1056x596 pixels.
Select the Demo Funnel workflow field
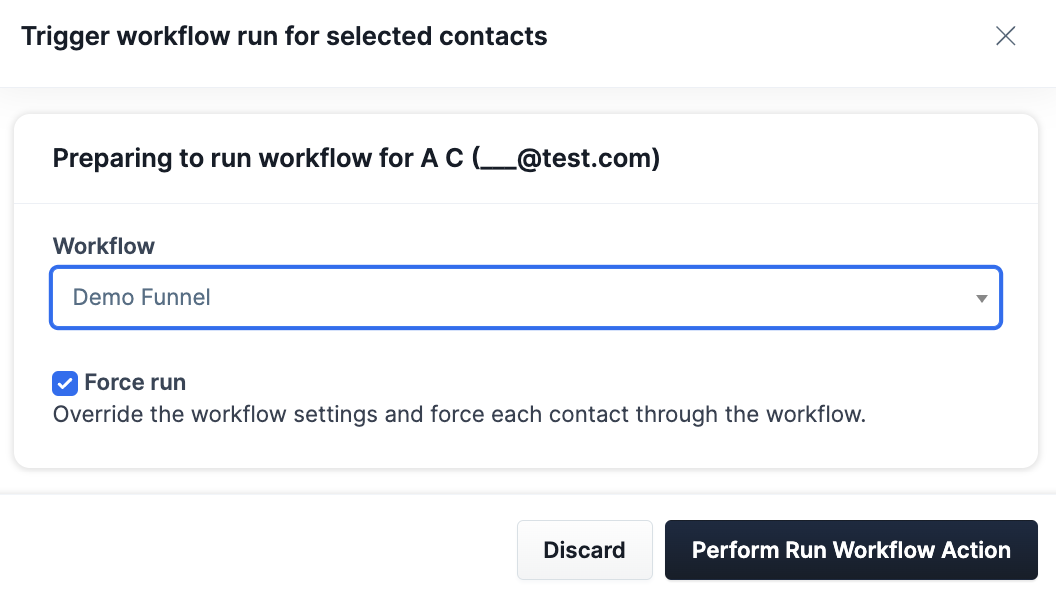coord(525,297)
